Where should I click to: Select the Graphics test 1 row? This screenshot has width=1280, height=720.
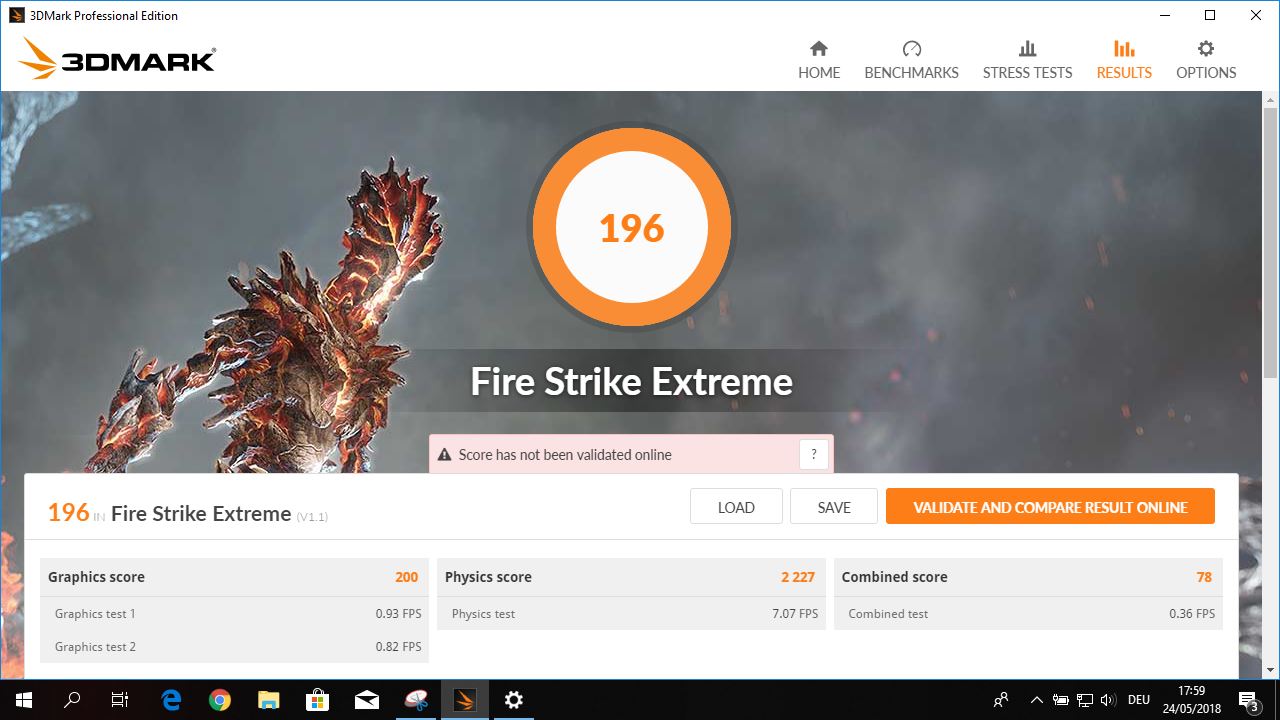click(234, 613)
